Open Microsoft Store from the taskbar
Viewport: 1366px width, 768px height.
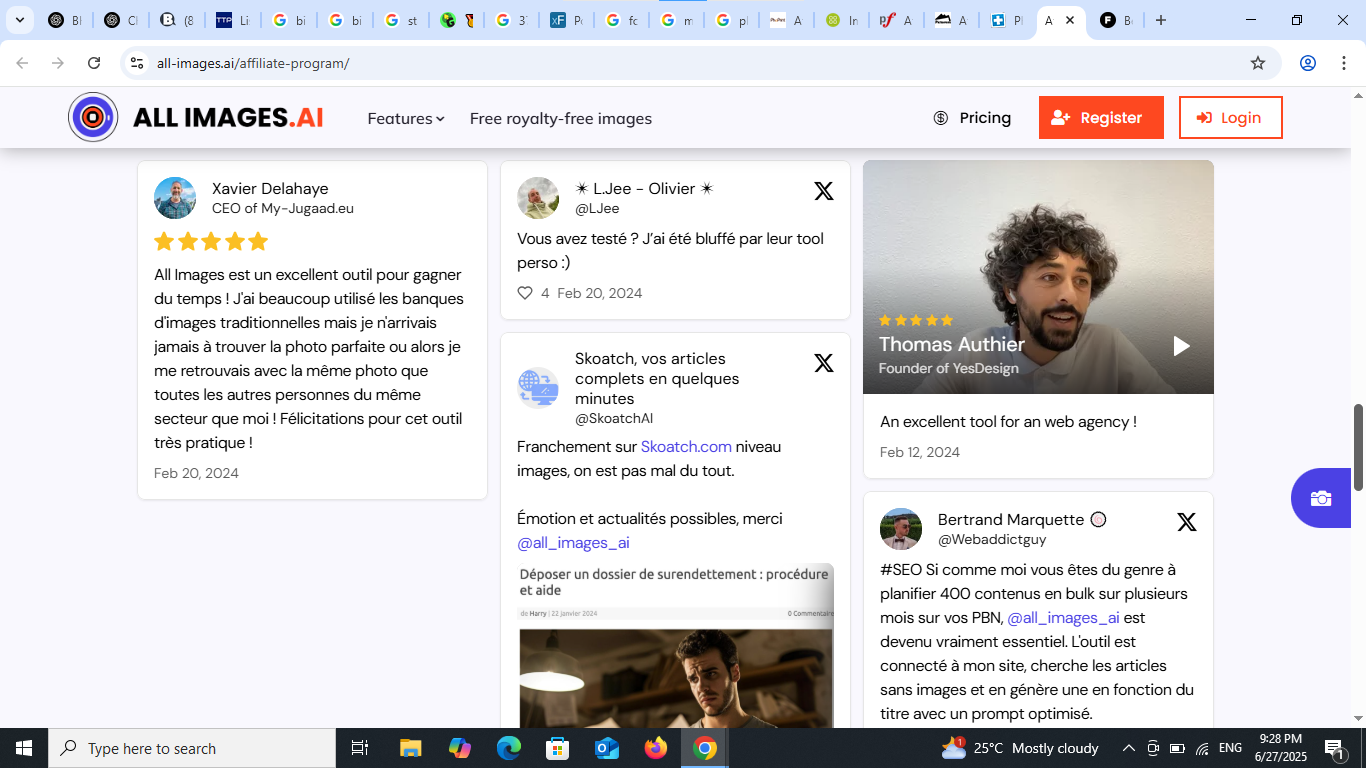[558, 748]
